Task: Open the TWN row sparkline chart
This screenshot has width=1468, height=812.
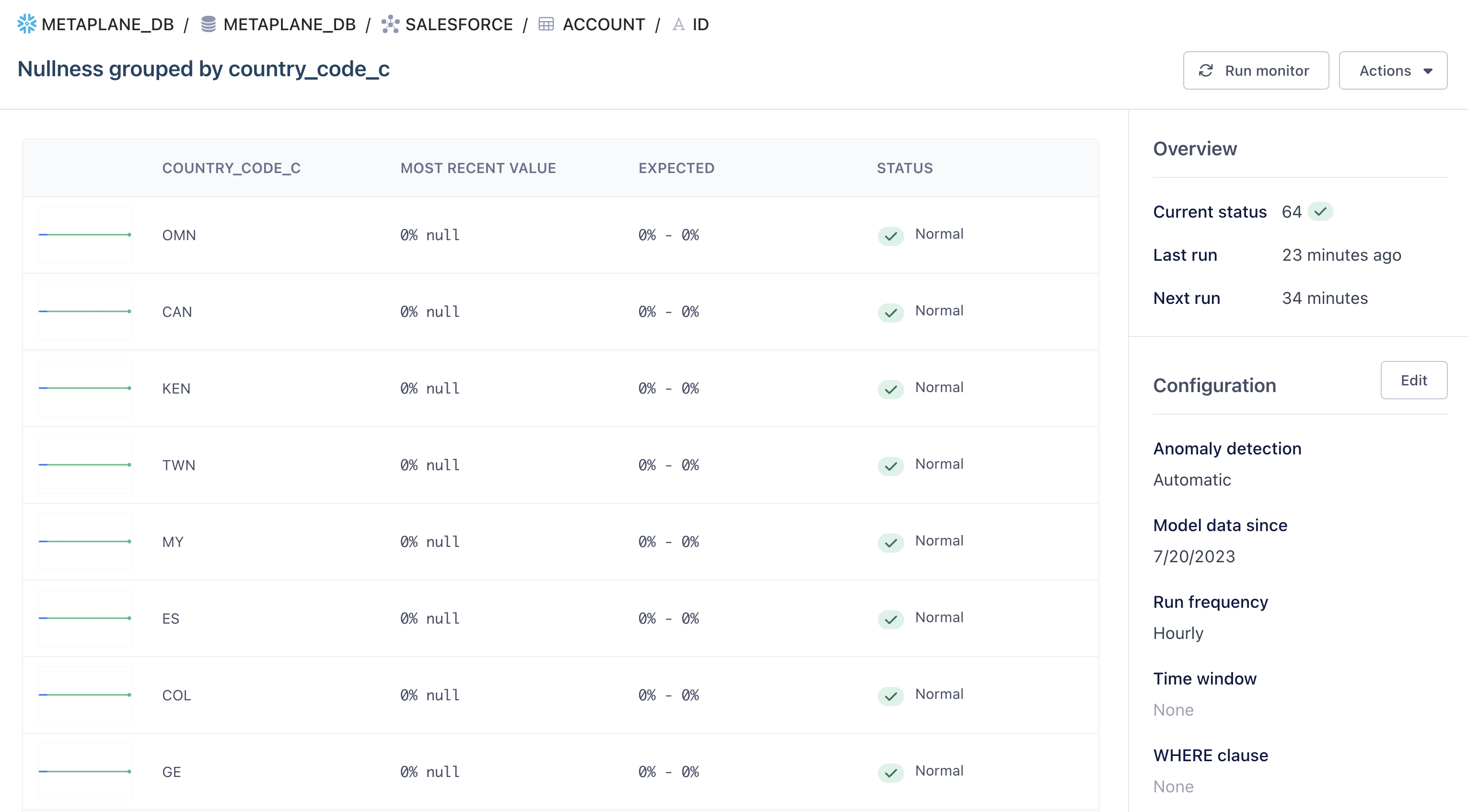Action: point(85,464)
